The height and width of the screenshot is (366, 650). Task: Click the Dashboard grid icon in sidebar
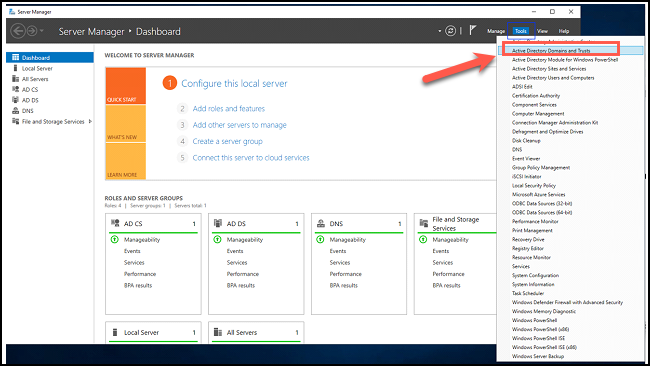16,57
